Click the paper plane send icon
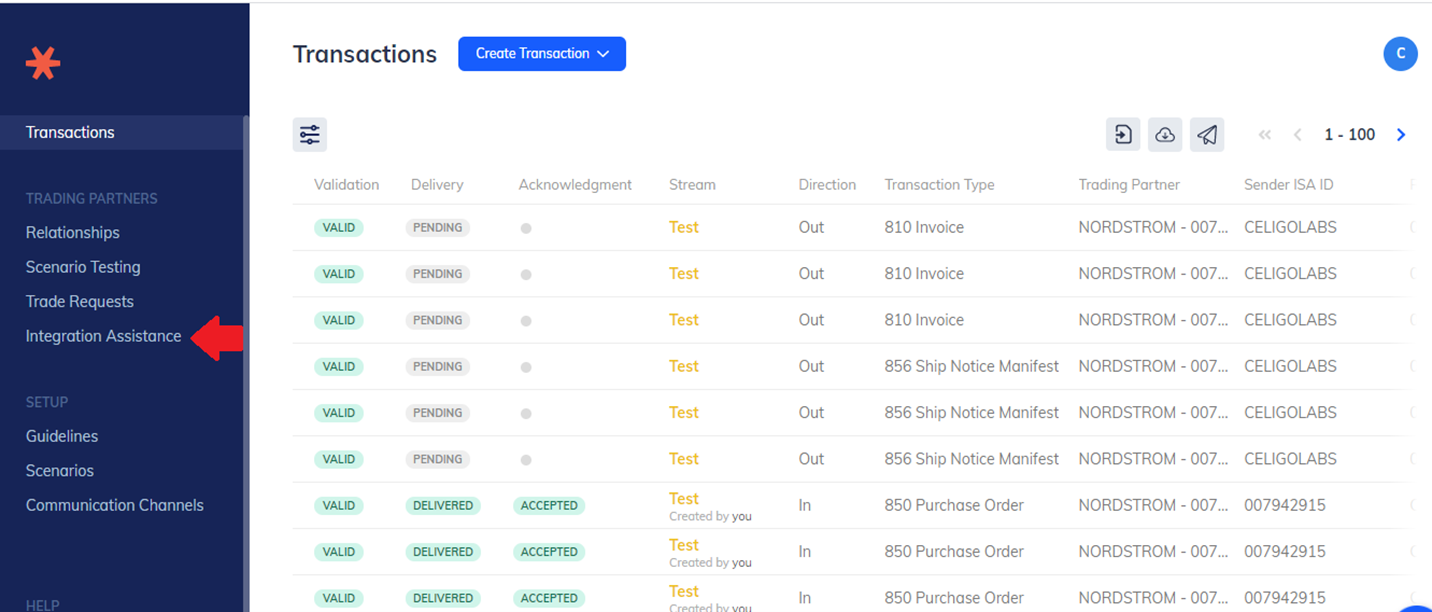Screen dimensions: 1432x612 [x=1207, y=134]
